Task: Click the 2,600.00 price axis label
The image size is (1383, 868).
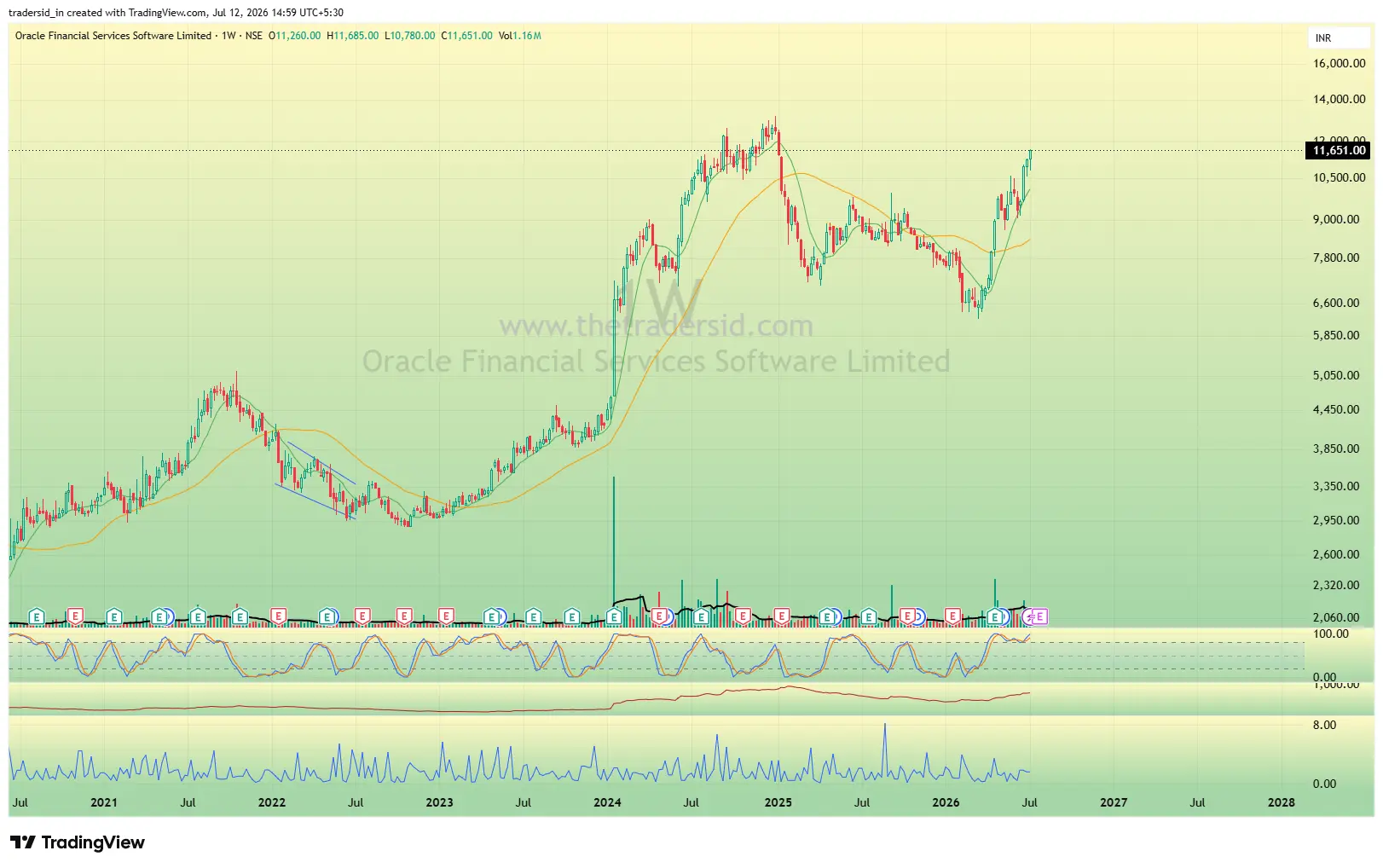Action: coord(1336,554)
